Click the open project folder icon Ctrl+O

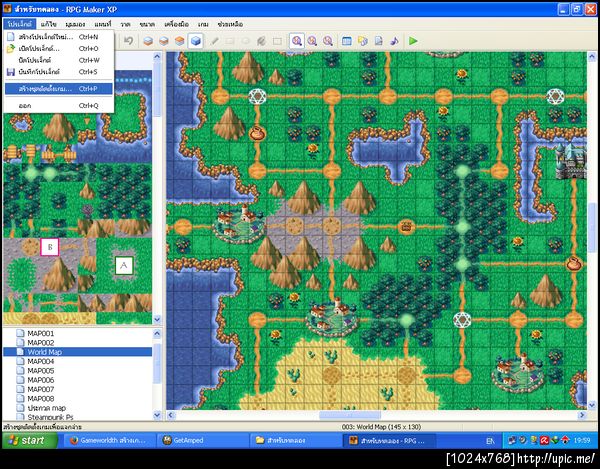click(x=11, y=49)
